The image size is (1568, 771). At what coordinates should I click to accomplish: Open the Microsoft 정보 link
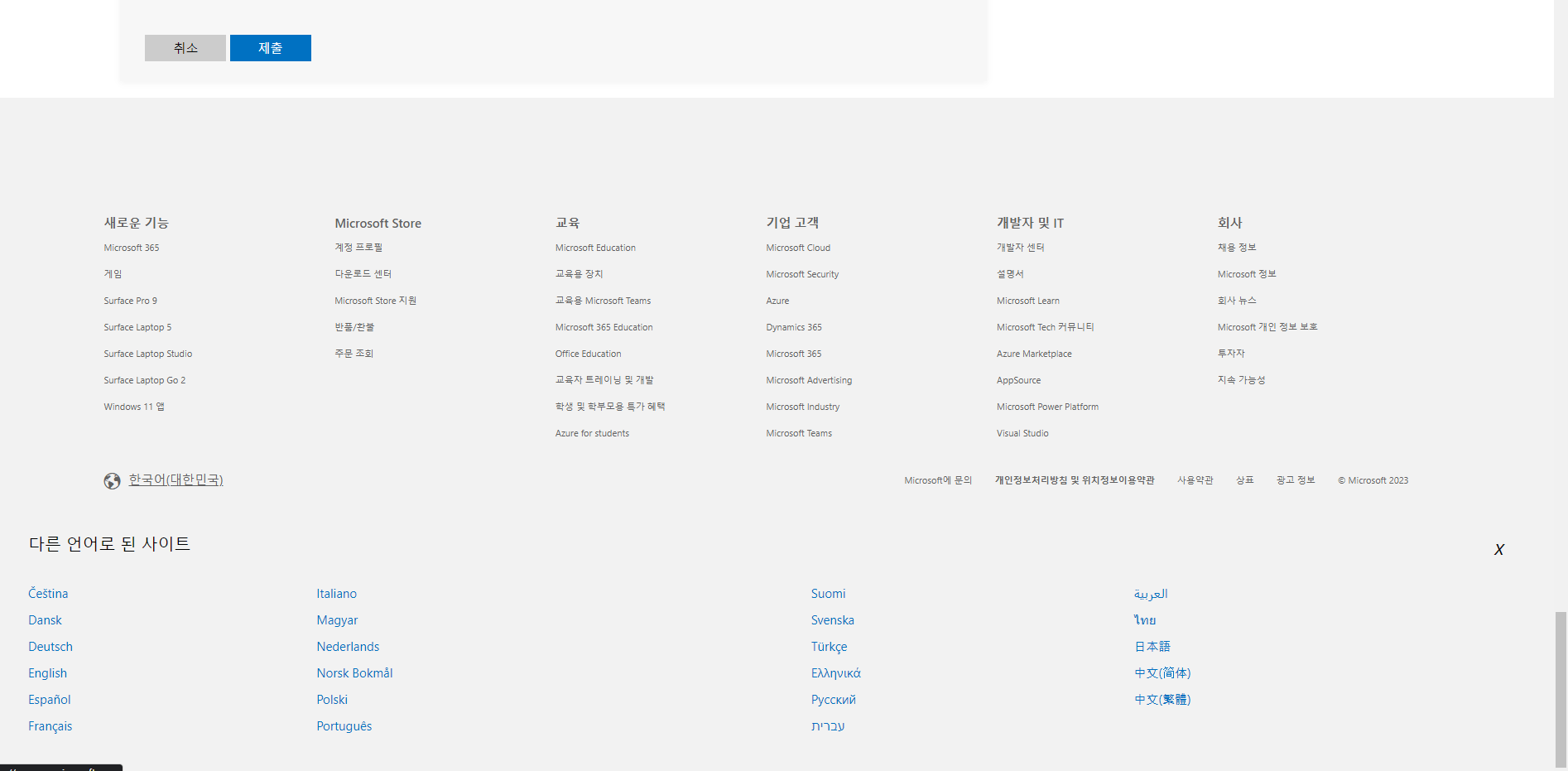(x=1247, y=274)
